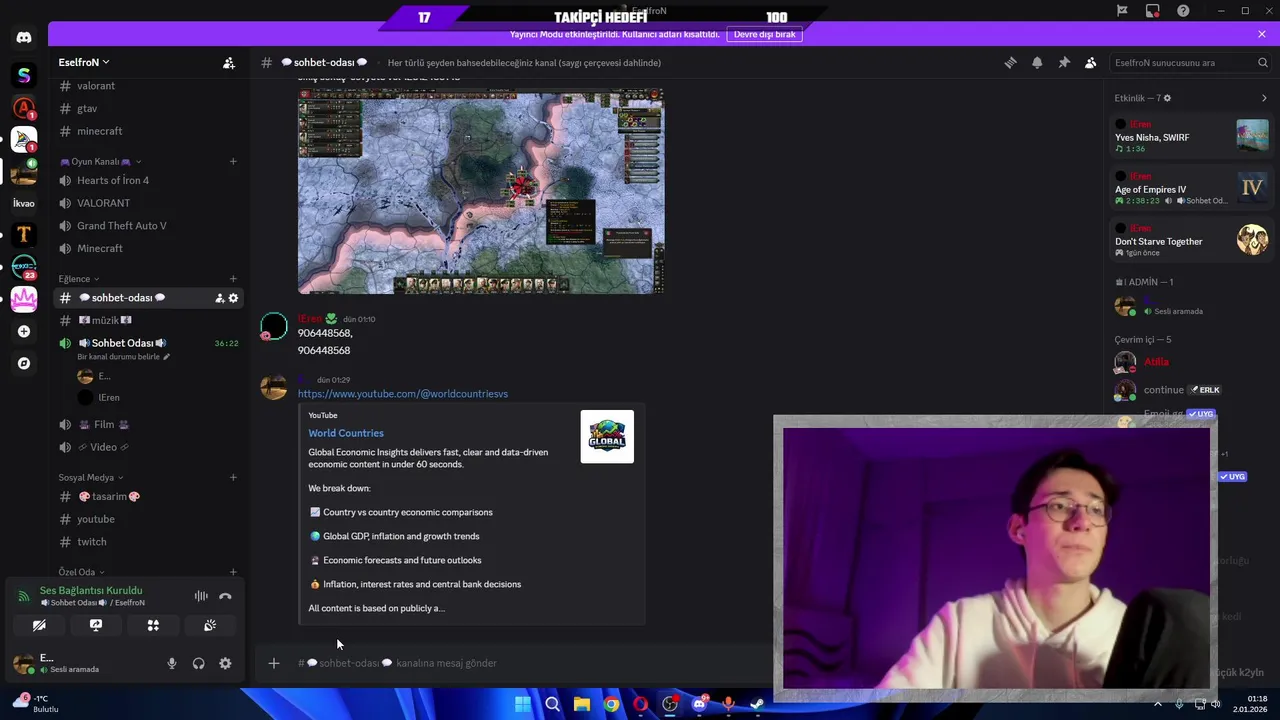Open the inbox icon in title bar
Image resolution: width=1280 pixels, height=720 pixels.
point(1153,10)
